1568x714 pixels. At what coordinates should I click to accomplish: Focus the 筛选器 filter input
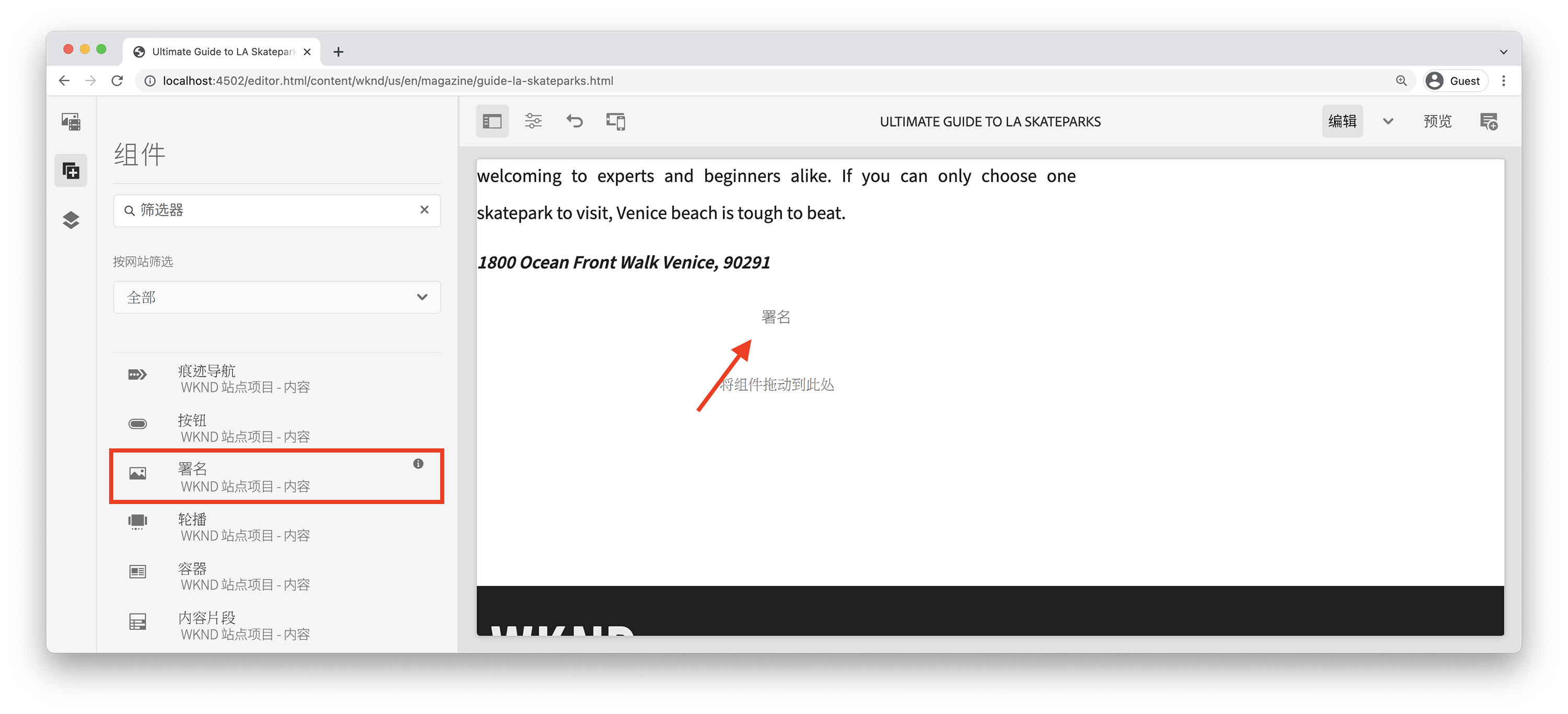[268, 210]
